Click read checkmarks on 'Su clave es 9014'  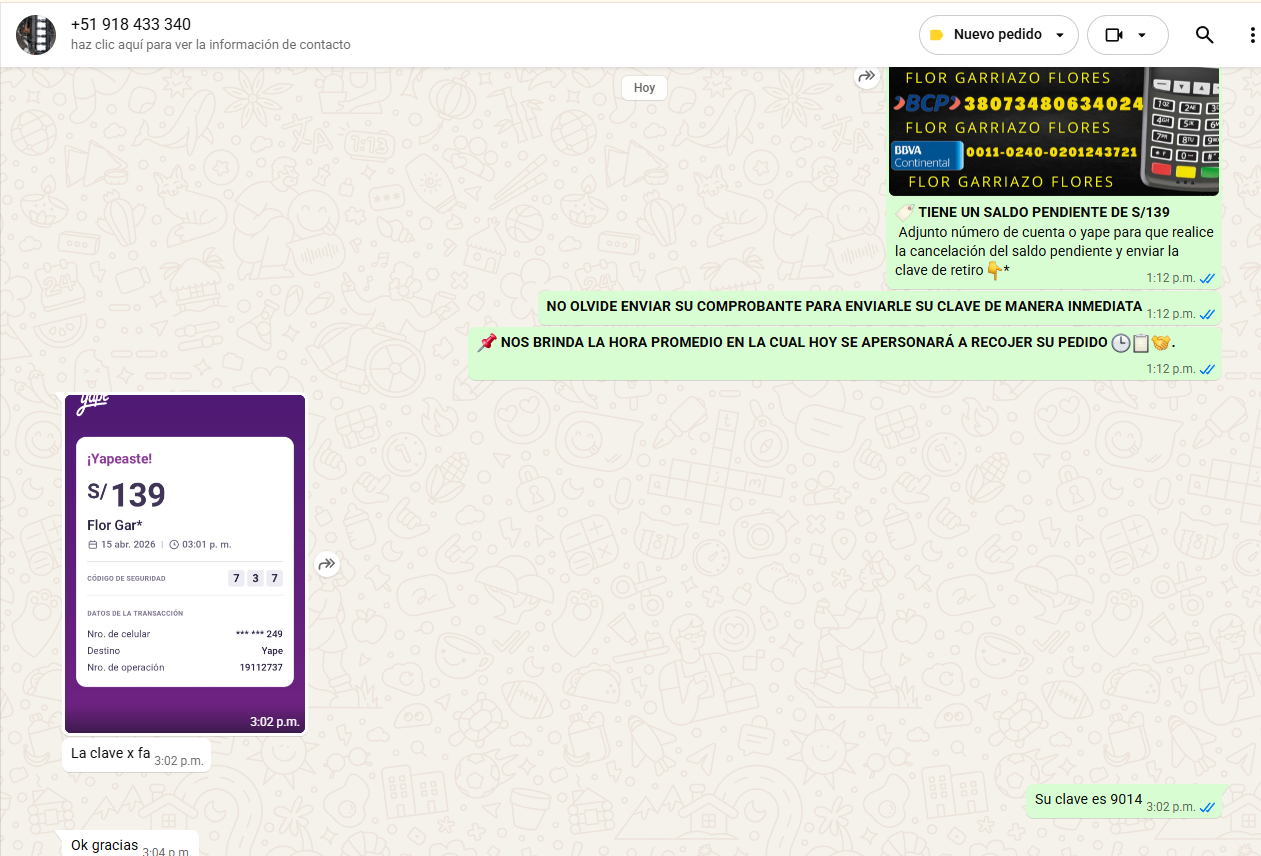click(x=1207, y=807)
